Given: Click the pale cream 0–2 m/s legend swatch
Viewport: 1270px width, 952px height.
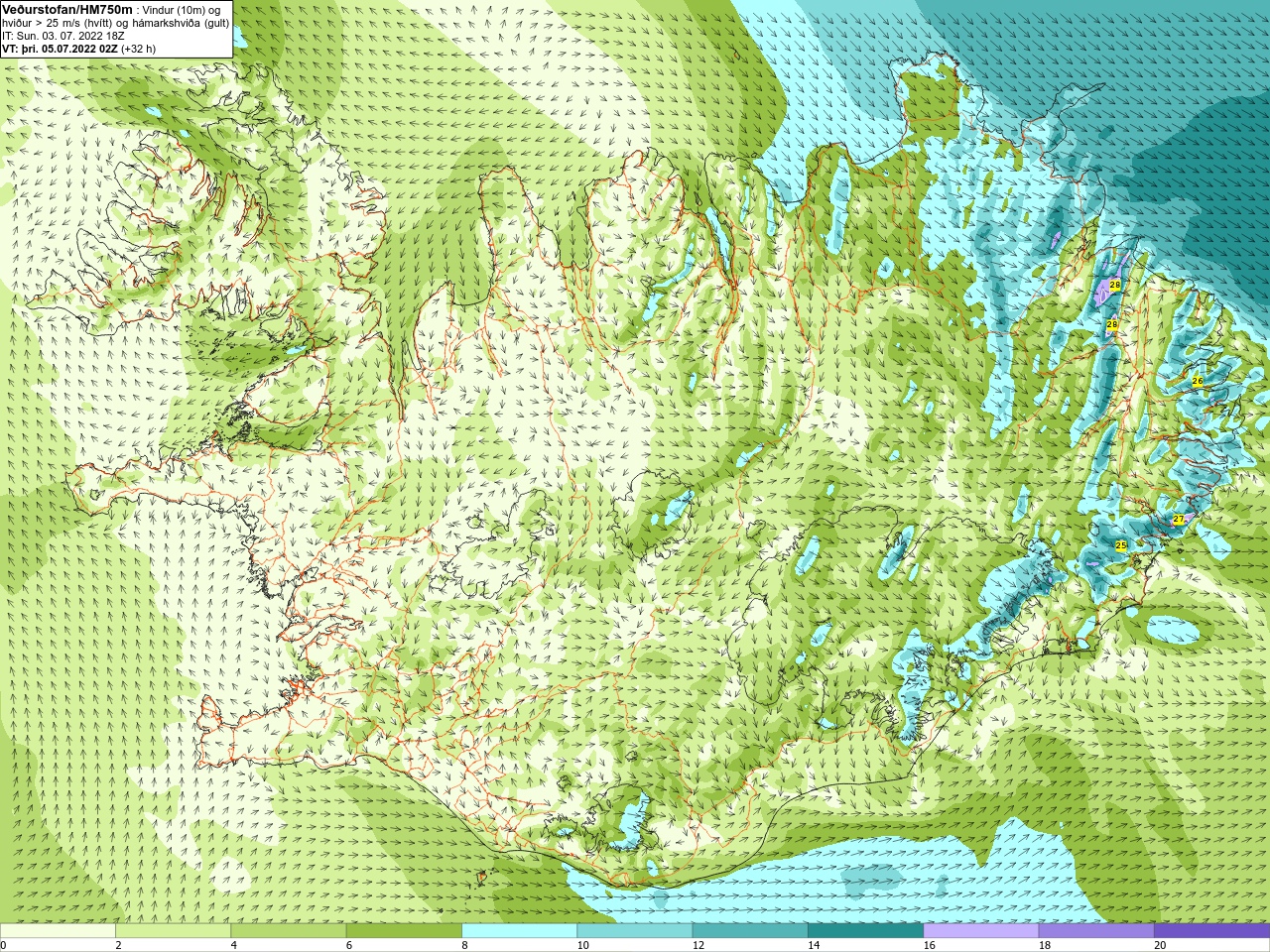Looking at the screenshot, I should point(58,931).
